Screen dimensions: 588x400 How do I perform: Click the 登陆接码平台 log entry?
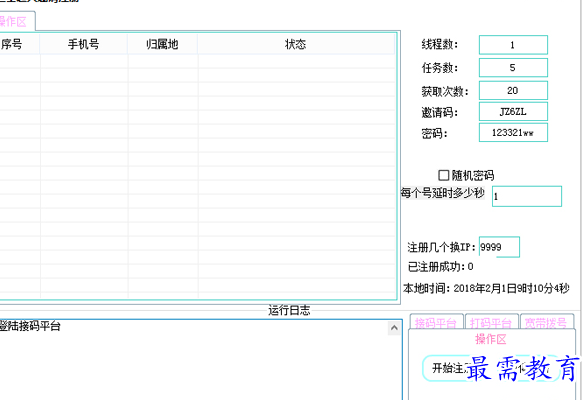click(x=30, y=326)
